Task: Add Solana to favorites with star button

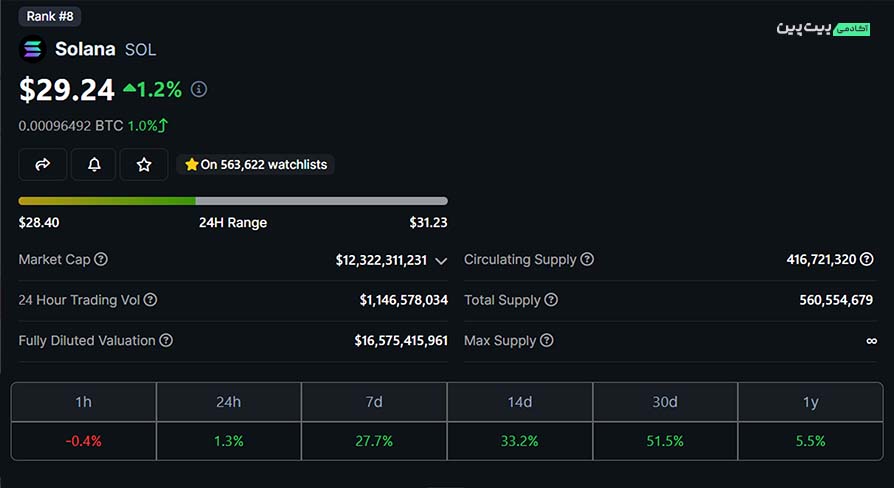Action: click(144, 165)
